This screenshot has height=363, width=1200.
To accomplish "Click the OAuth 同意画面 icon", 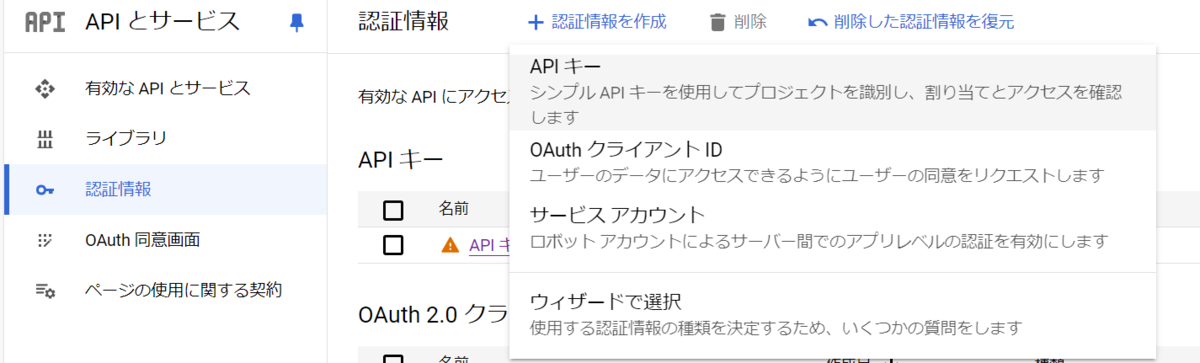I will point(44,240).
